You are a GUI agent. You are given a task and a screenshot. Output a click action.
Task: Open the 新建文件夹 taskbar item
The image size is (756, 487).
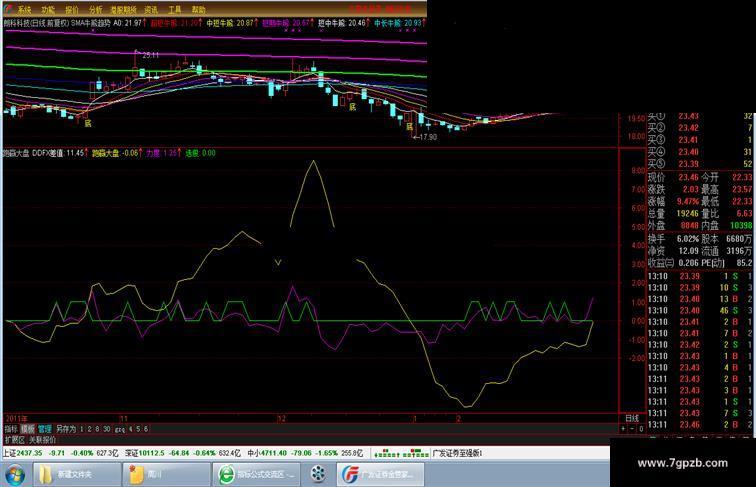tap(77, 475)
